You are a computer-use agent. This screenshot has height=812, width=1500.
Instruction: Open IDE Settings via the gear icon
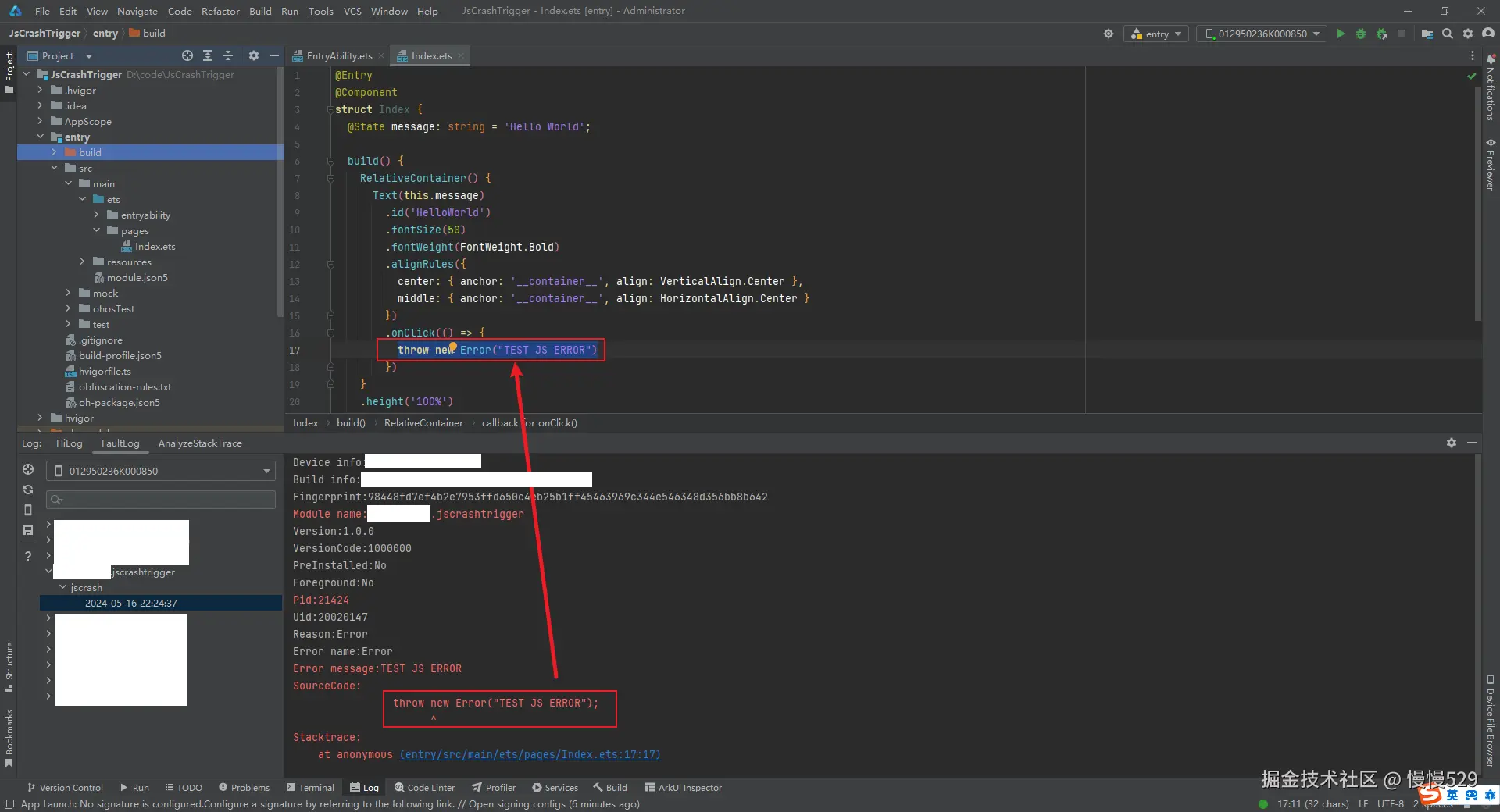(1469, 34)
